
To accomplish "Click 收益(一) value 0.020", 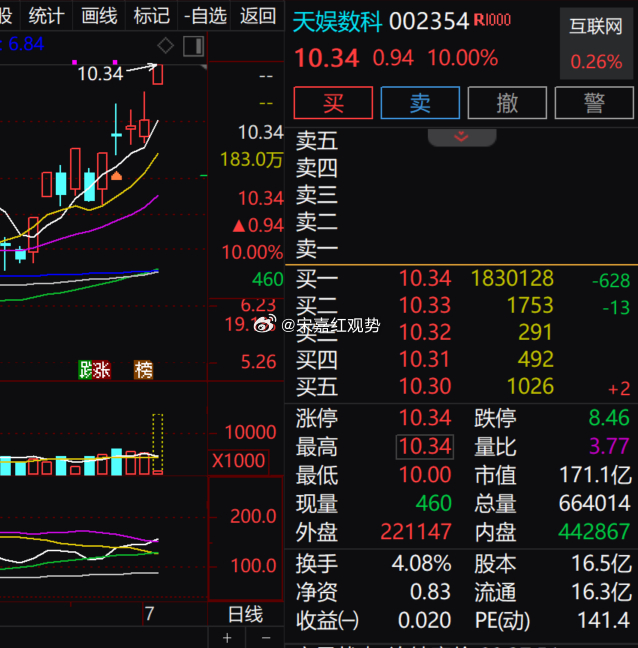I will [424, 620].
